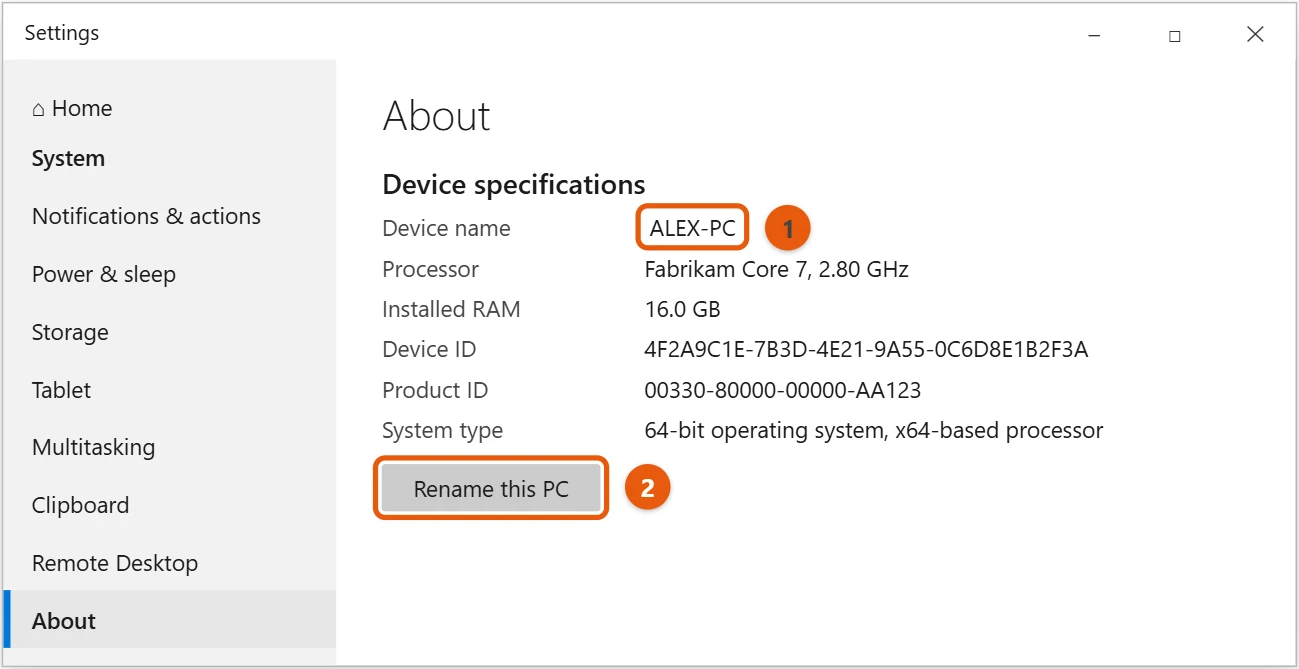Click the Settings window title
This screenshot has width=1299, height=669.
(62, 33)
